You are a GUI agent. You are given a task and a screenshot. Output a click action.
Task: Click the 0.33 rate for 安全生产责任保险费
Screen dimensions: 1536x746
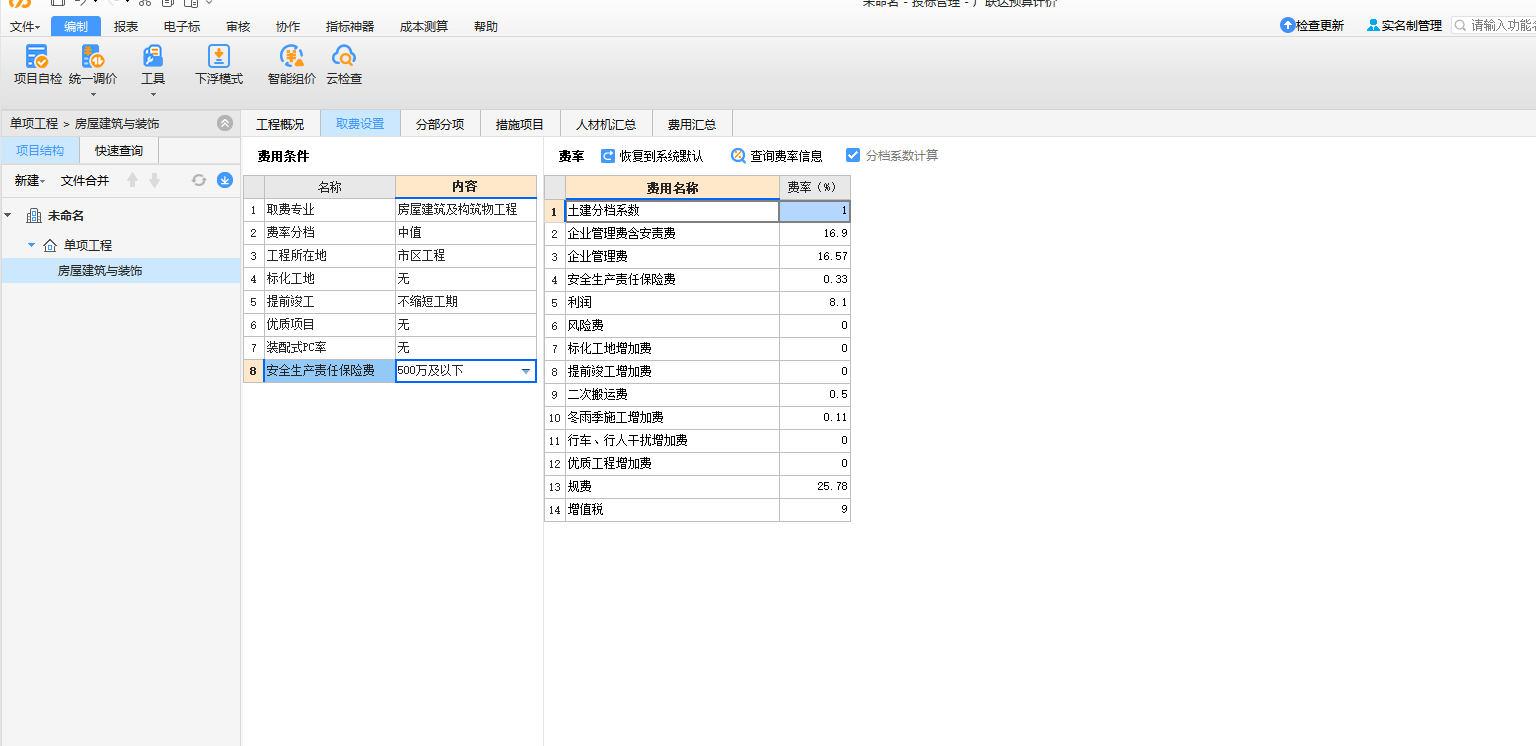click(x=815, y=280)
